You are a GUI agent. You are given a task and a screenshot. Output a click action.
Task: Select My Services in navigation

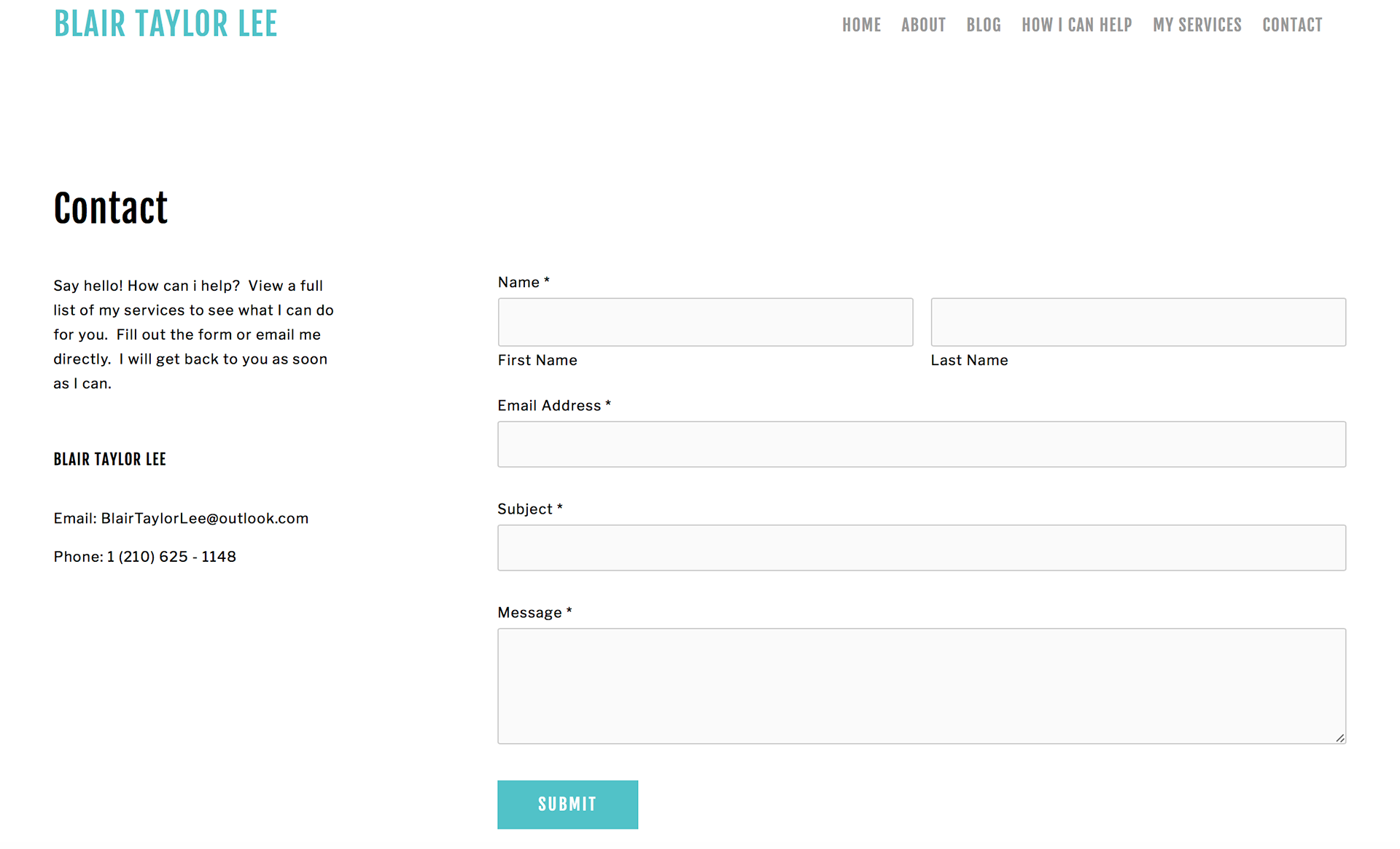tap(1197, 26)
